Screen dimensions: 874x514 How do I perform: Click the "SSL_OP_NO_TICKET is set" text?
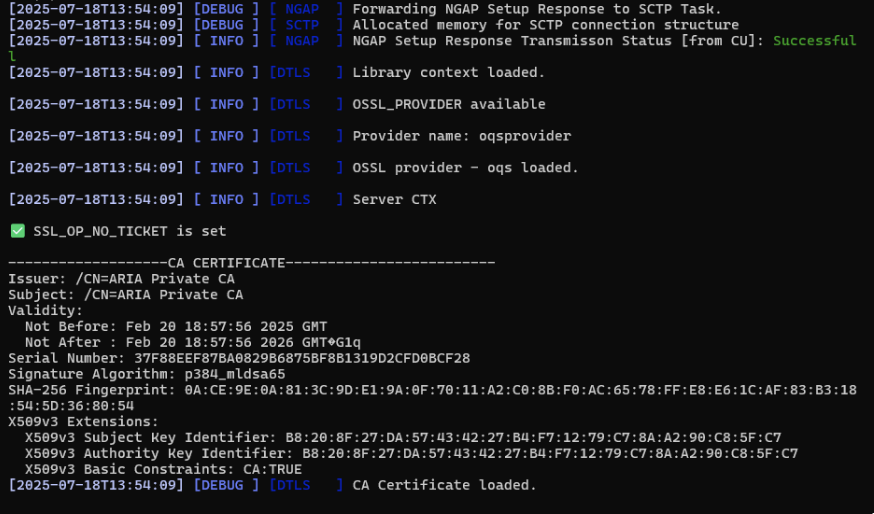click(130, 231)
